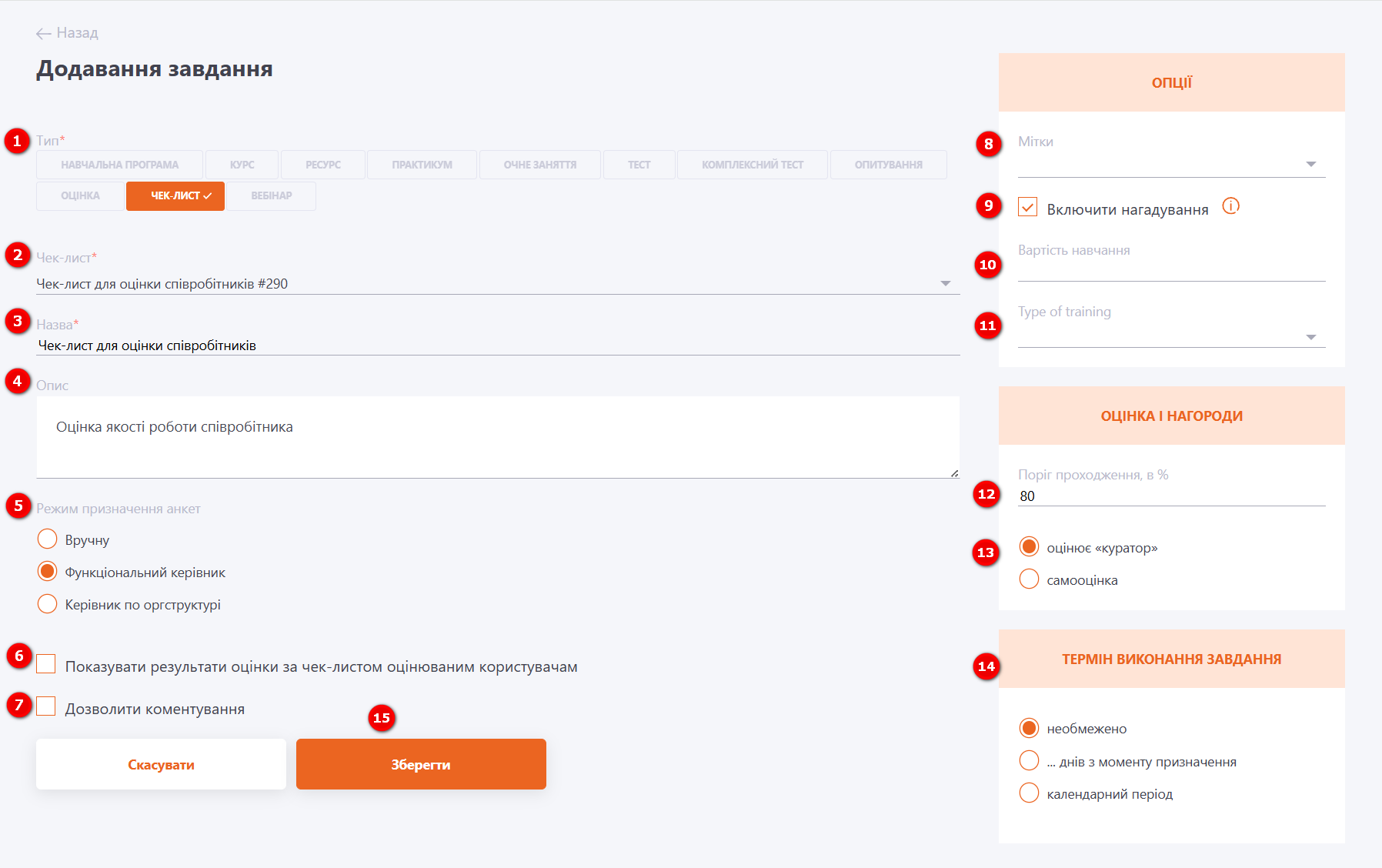1382x868 pixels.
Task: Select самооцінка radio option
Action: pos(1029,579)
